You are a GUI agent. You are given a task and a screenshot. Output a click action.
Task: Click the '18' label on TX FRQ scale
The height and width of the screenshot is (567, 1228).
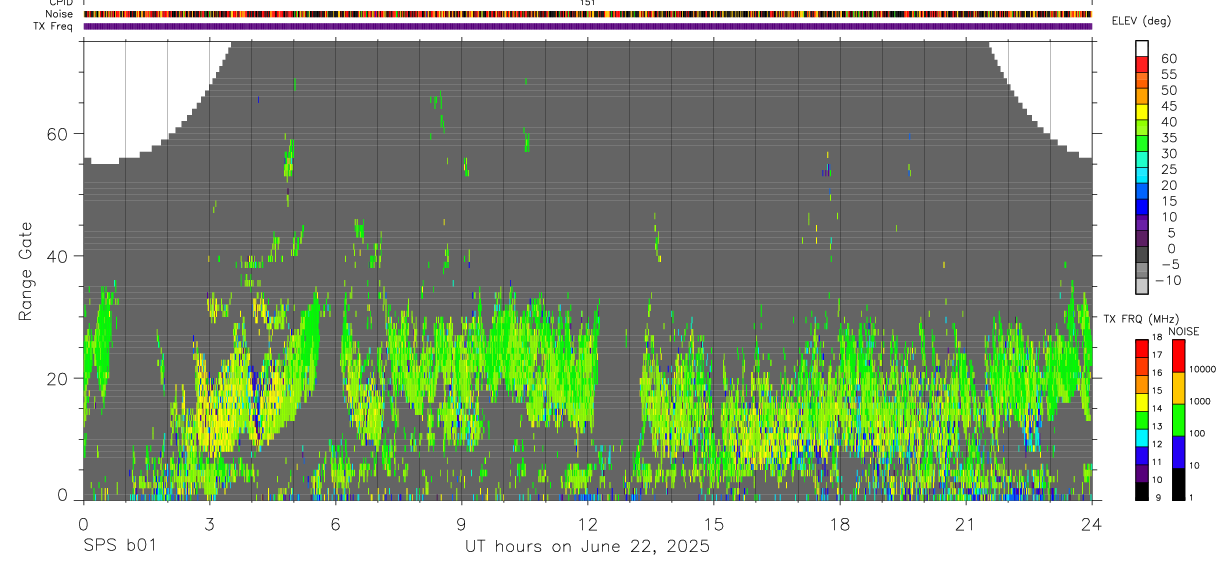pyautogui.click(x=1158, y=337)
